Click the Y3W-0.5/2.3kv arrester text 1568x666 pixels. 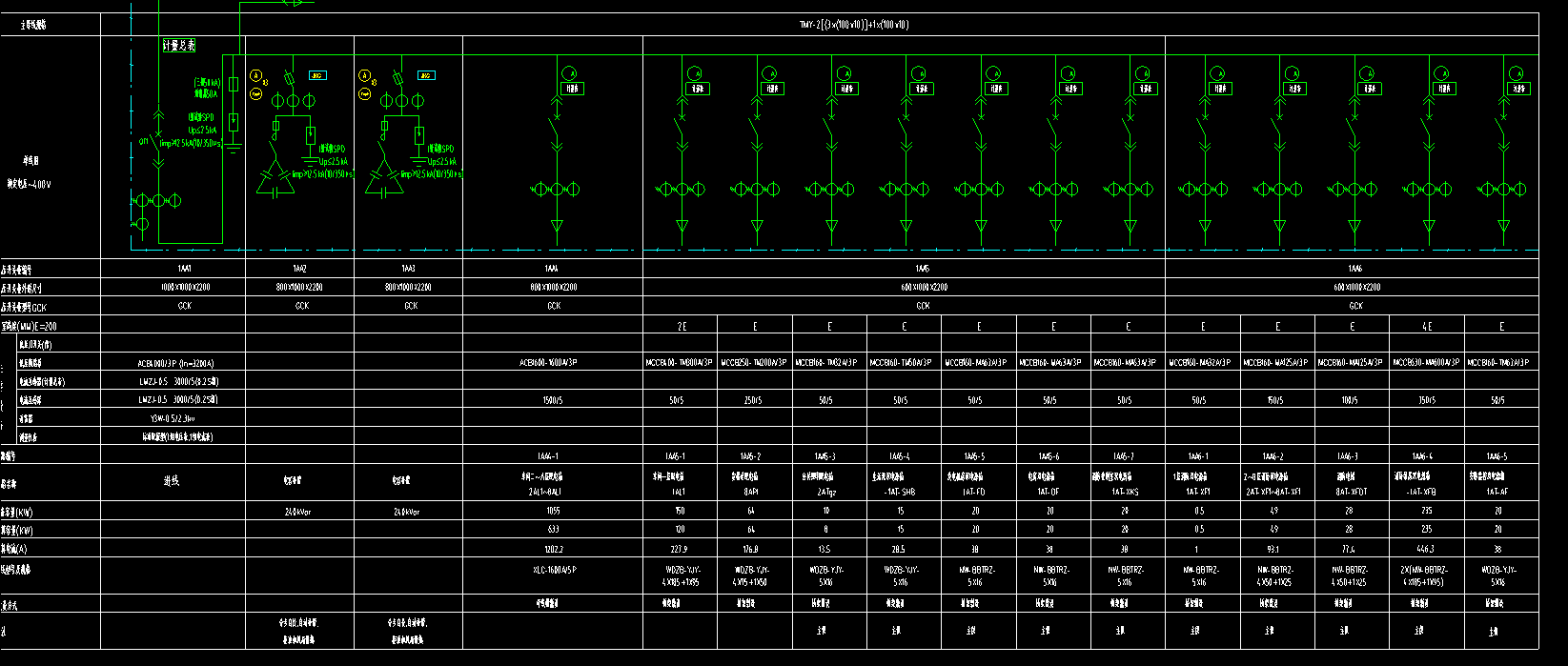click(173, 418)
